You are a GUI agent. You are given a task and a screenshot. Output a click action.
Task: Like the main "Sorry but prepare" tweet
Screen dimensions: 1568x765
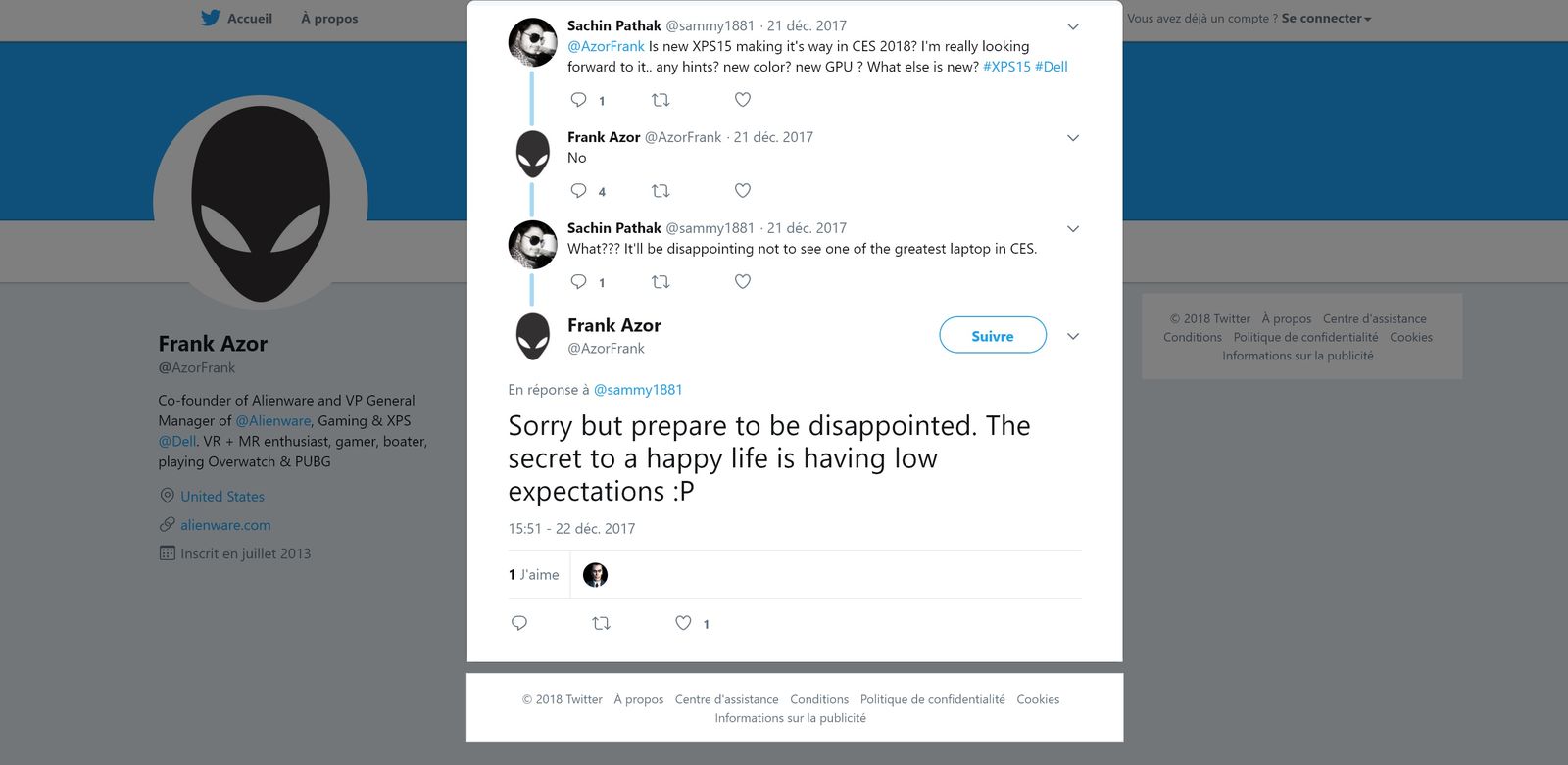pyautogui.click(x=683, y=623)
